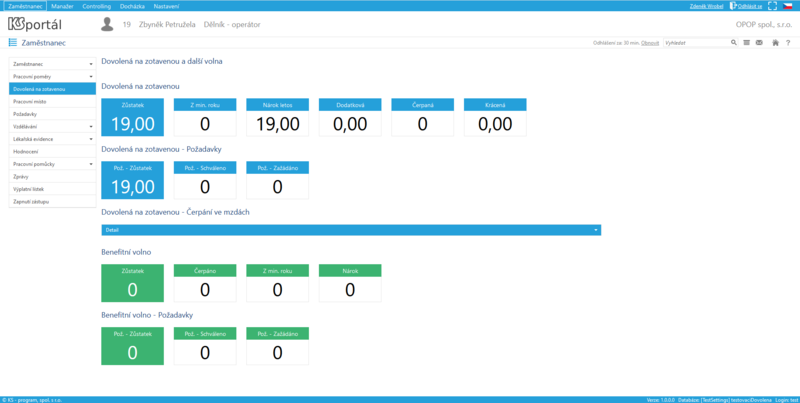Expand Lékařská evidence sidebar section
This screenshot has height=403, width=800.
click(53, 139)
